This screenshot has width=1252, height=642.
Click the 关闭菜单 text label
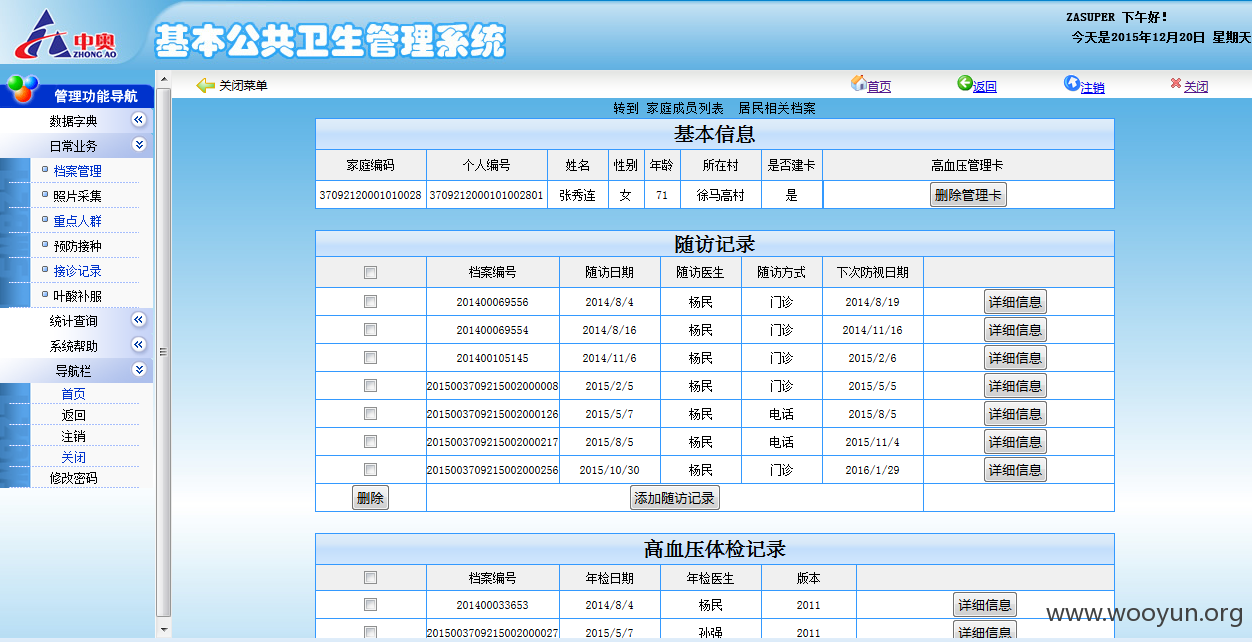click(243, 86)
